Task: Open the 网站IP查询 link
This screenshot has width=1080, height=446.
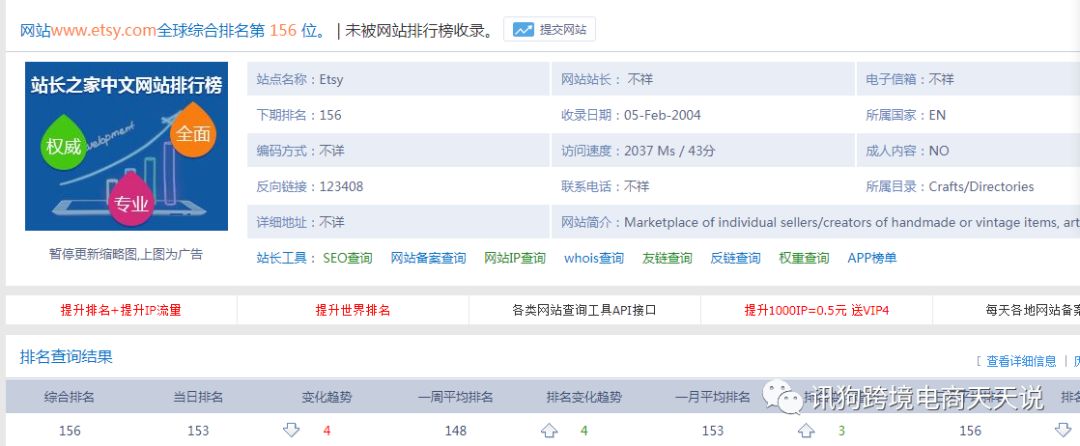Action: point(515,258)
